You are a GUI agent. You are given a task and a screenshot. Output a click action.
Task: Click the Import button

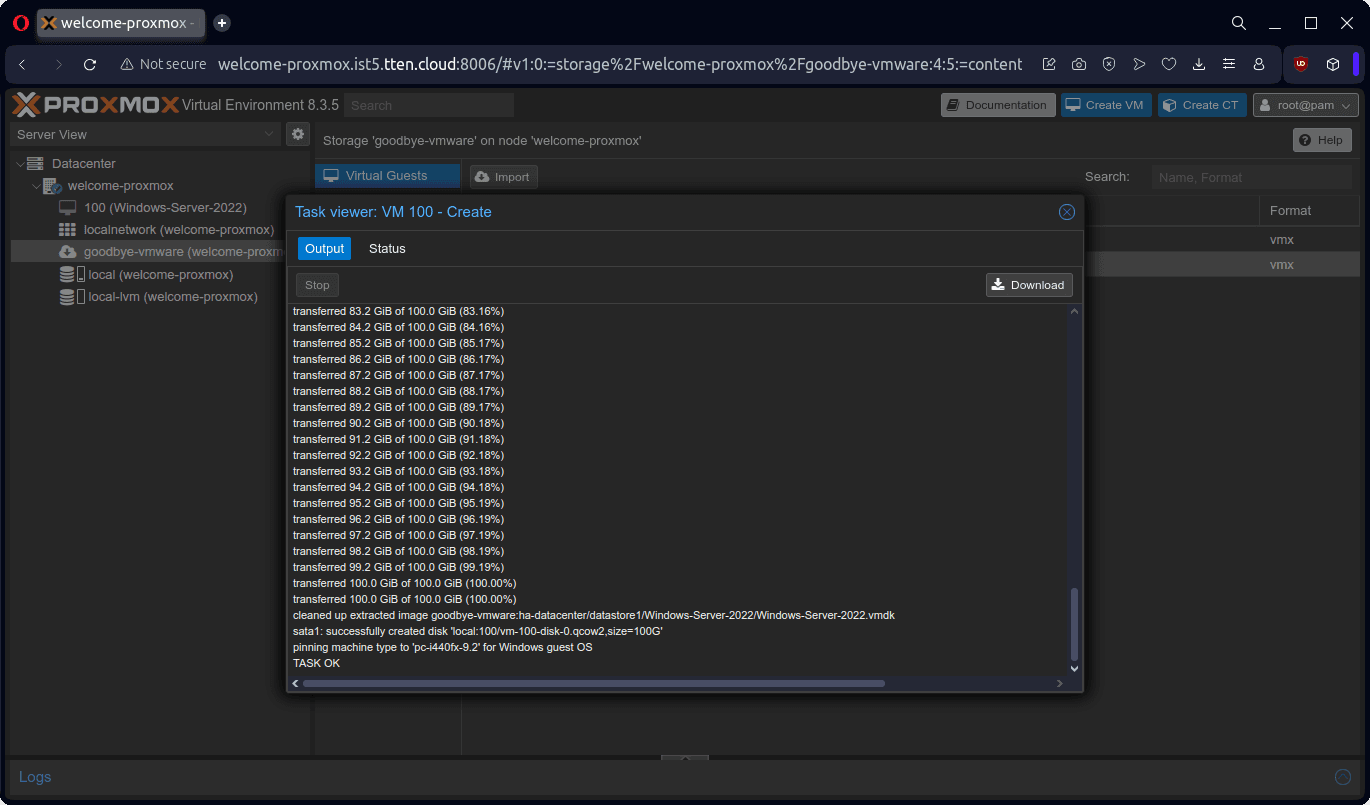point(503,177)
